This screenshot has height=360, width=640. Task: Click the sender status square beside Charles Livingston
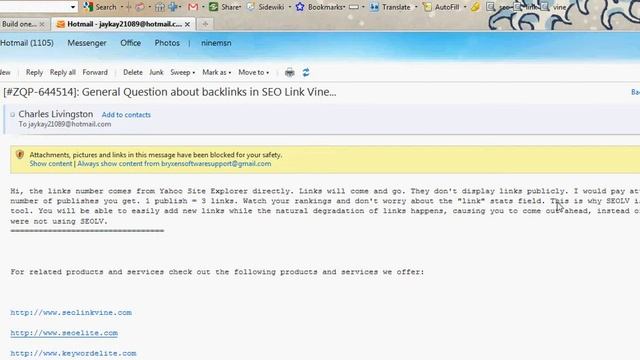point(13,115)
